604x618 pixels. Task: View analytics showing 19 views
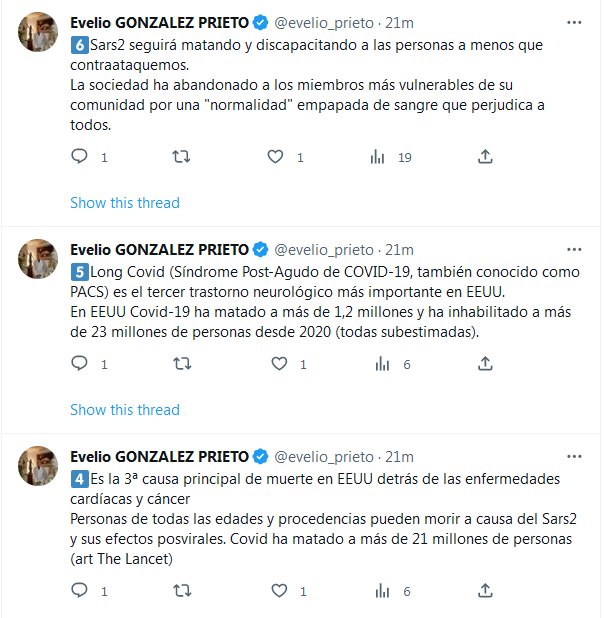pyautogui.click(x=378, y=157)
